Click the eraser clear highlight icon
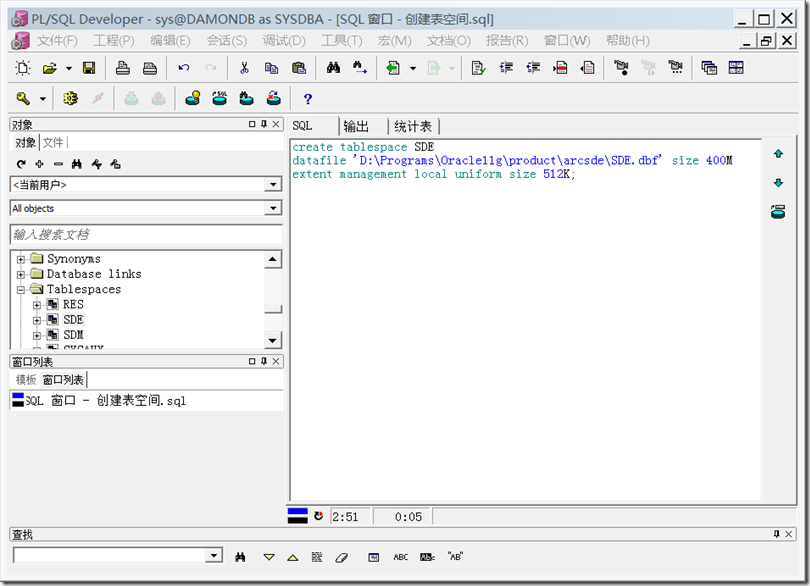810x586 pixels. coord(341,557)
